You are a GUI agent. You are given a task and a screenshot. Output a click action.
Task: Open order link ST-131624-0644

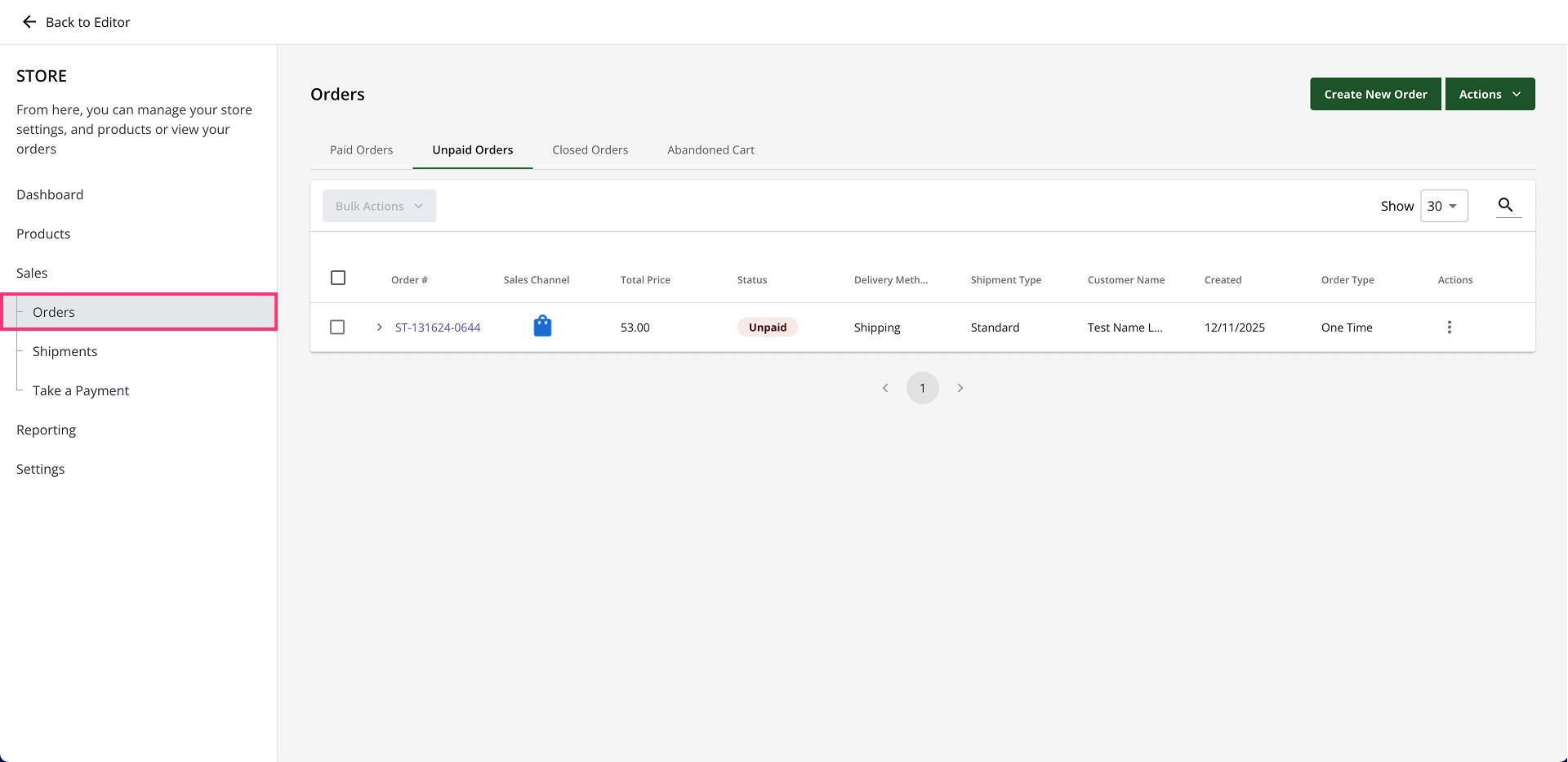438,328
